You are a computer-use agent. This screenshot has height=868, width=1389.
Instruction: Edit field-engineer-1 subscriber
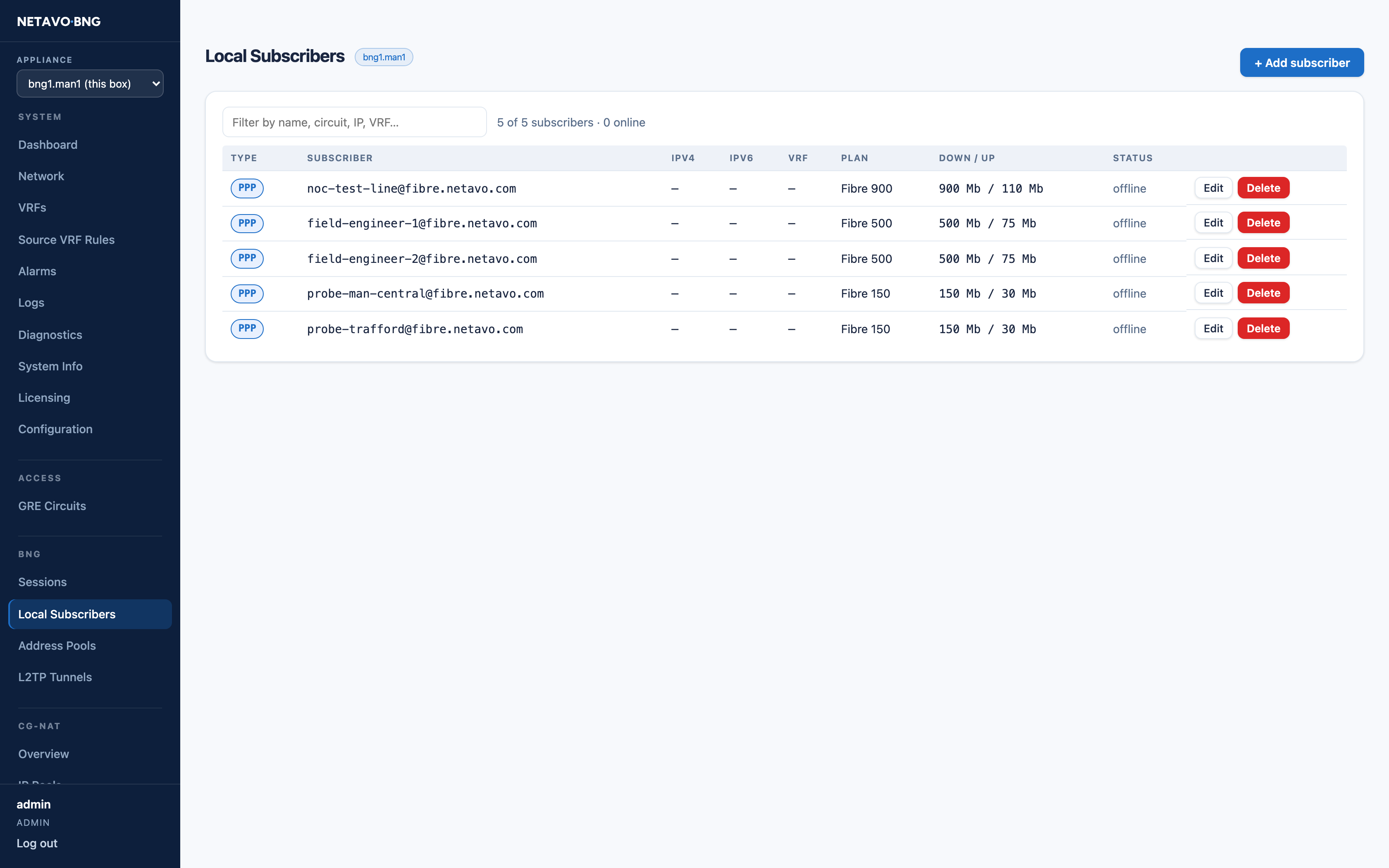(x=1213, y=223)
